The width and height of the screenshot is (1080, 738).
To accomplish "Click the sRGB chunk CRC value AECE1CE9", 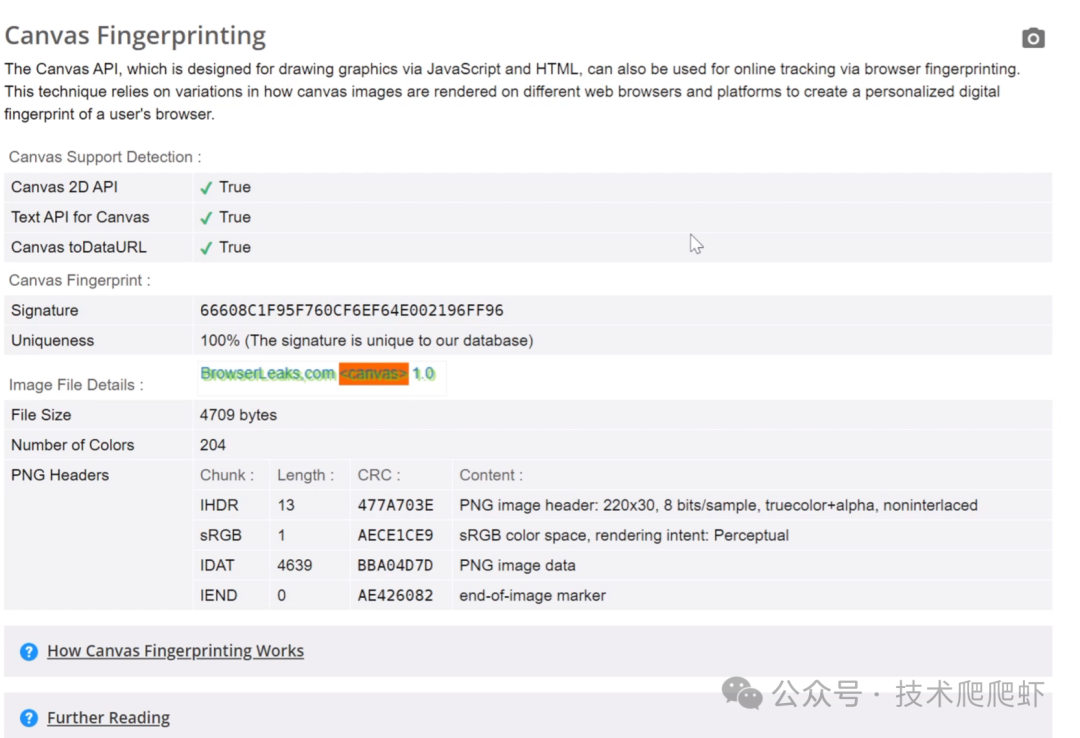I will pos(395,536).
